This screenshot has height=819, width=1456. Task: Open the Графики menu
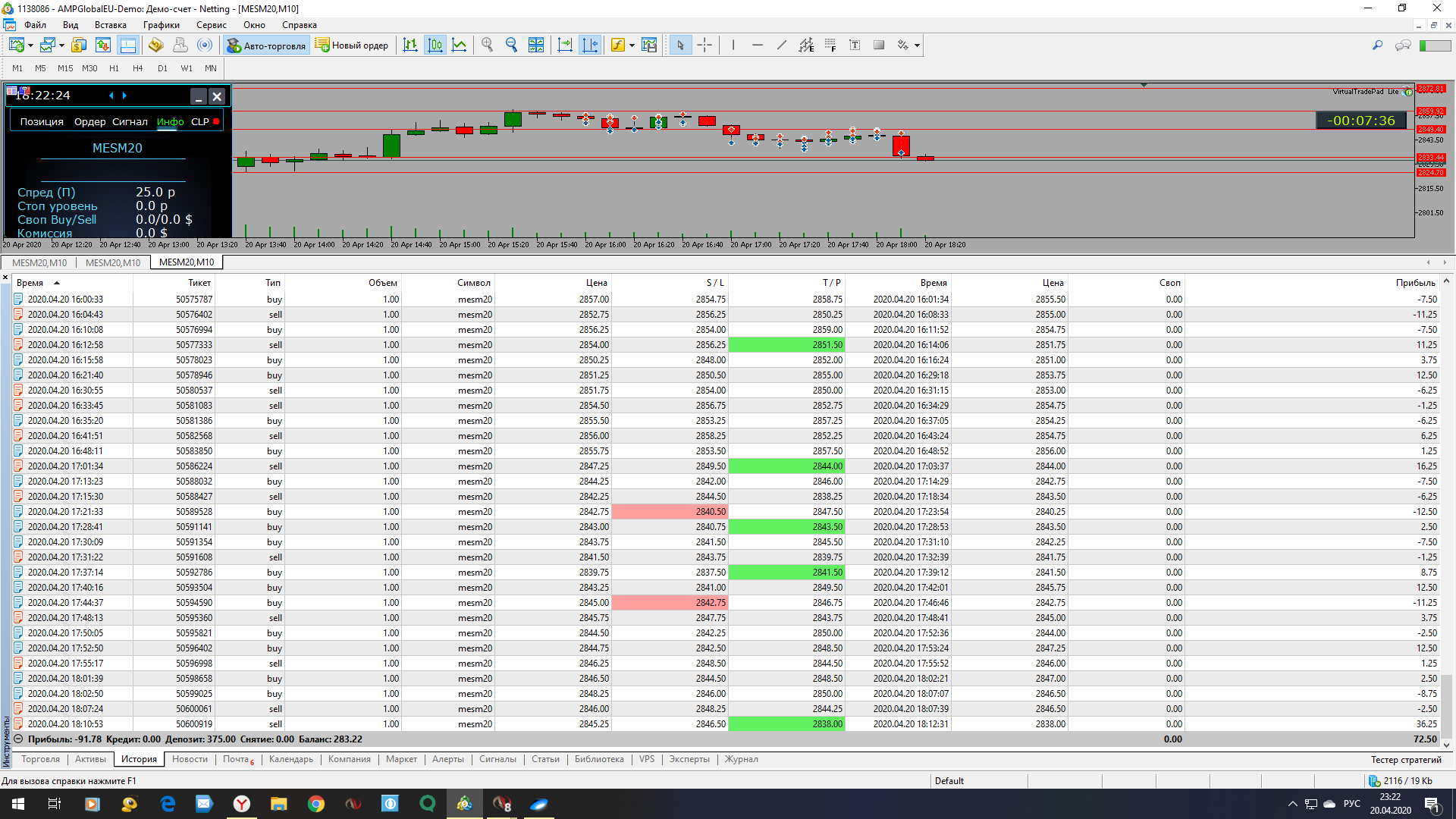point(161,25)
